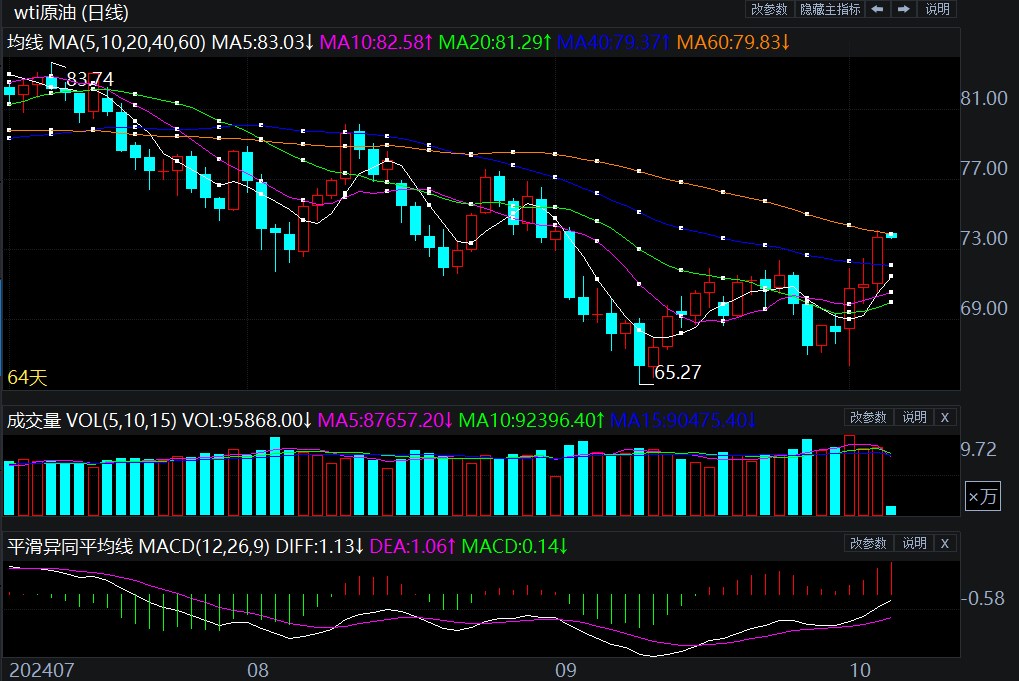Toggle 隐藏主指标 to hide main indicator

coord(829,9)
